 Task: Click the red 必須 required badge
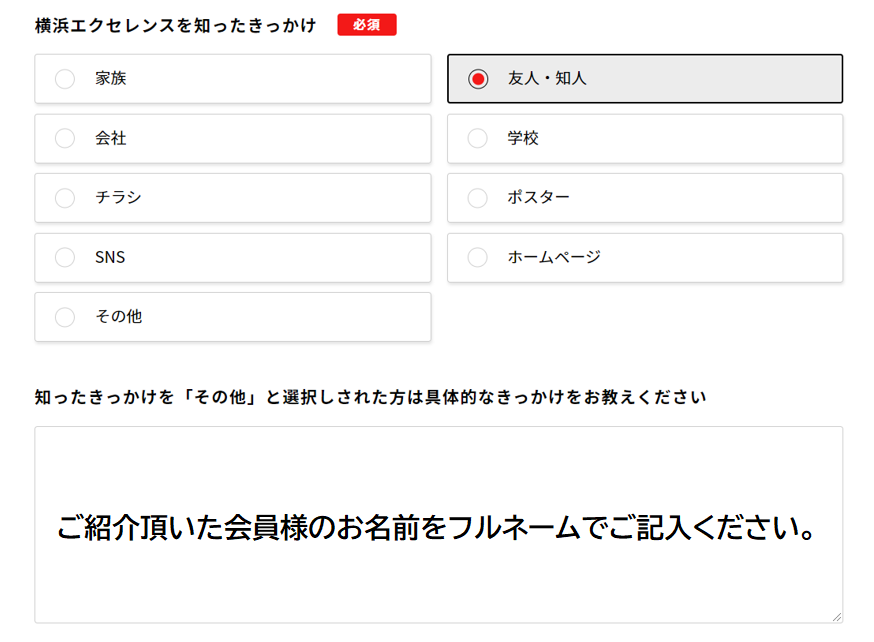click(367, 25)
